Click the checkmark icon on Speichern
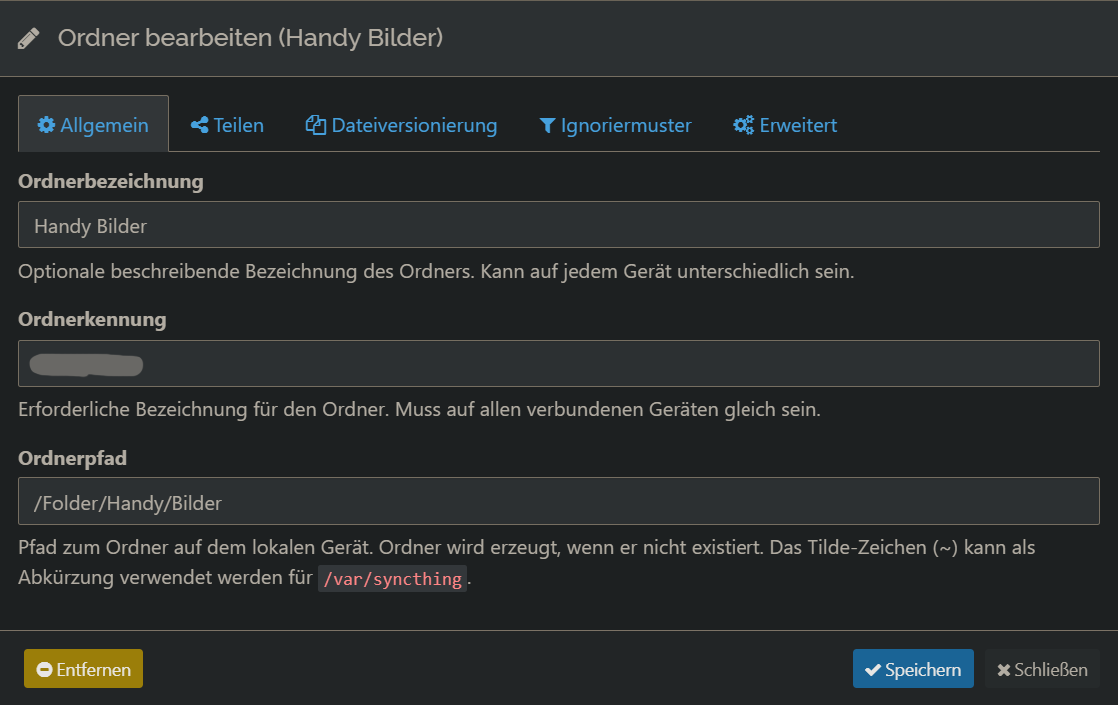 873,670
